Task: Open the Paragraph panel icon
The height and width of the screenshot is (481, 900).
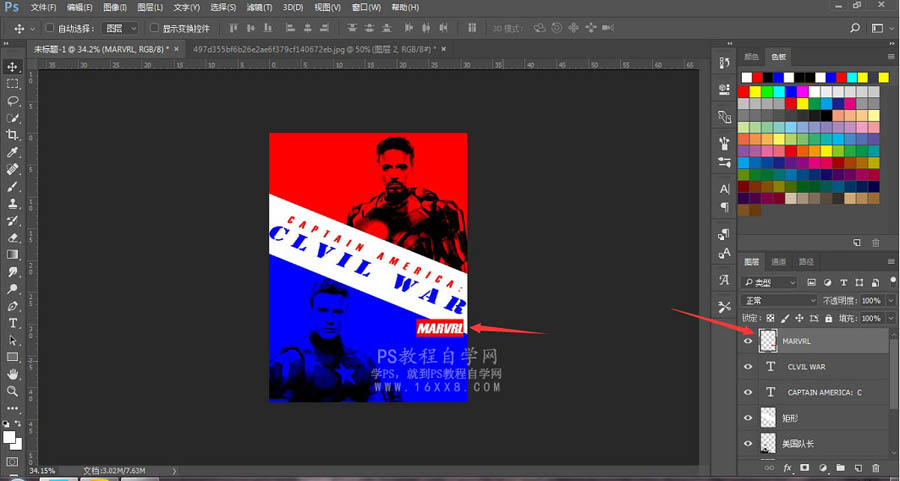Action: (724, 207)
